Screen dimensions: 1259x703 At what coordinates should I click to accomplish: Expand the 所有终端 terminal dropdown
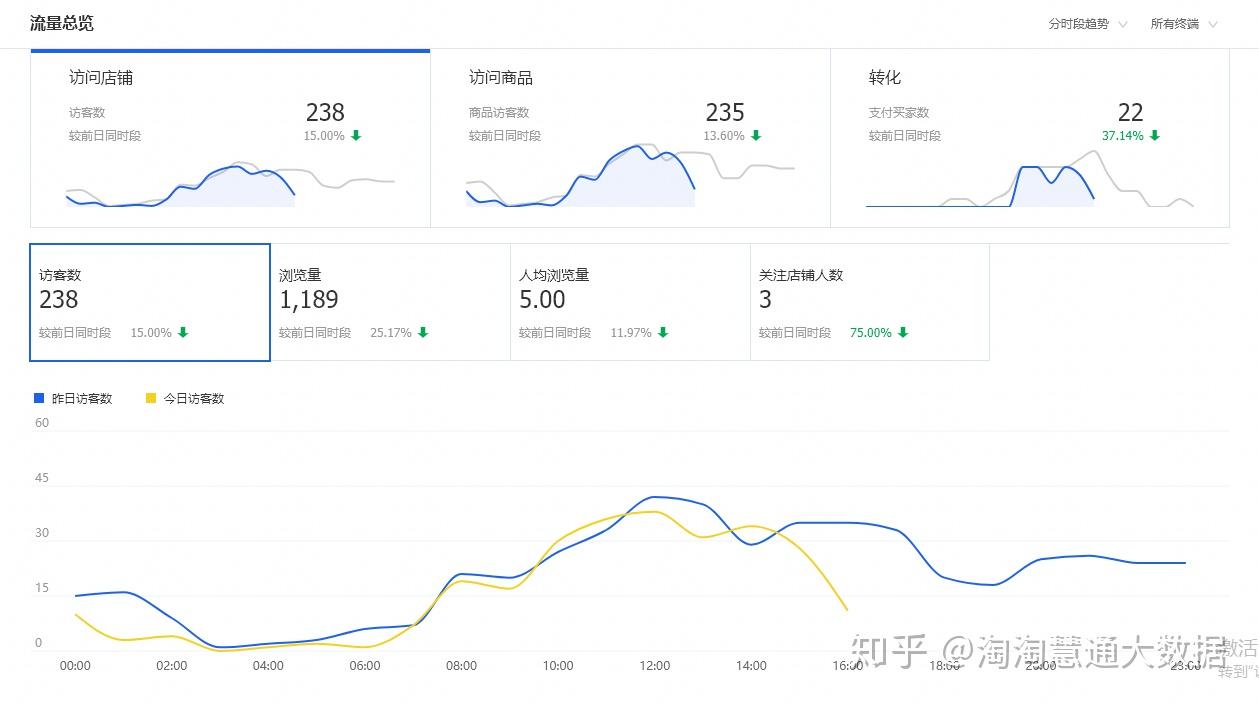tap(1185, 24)
